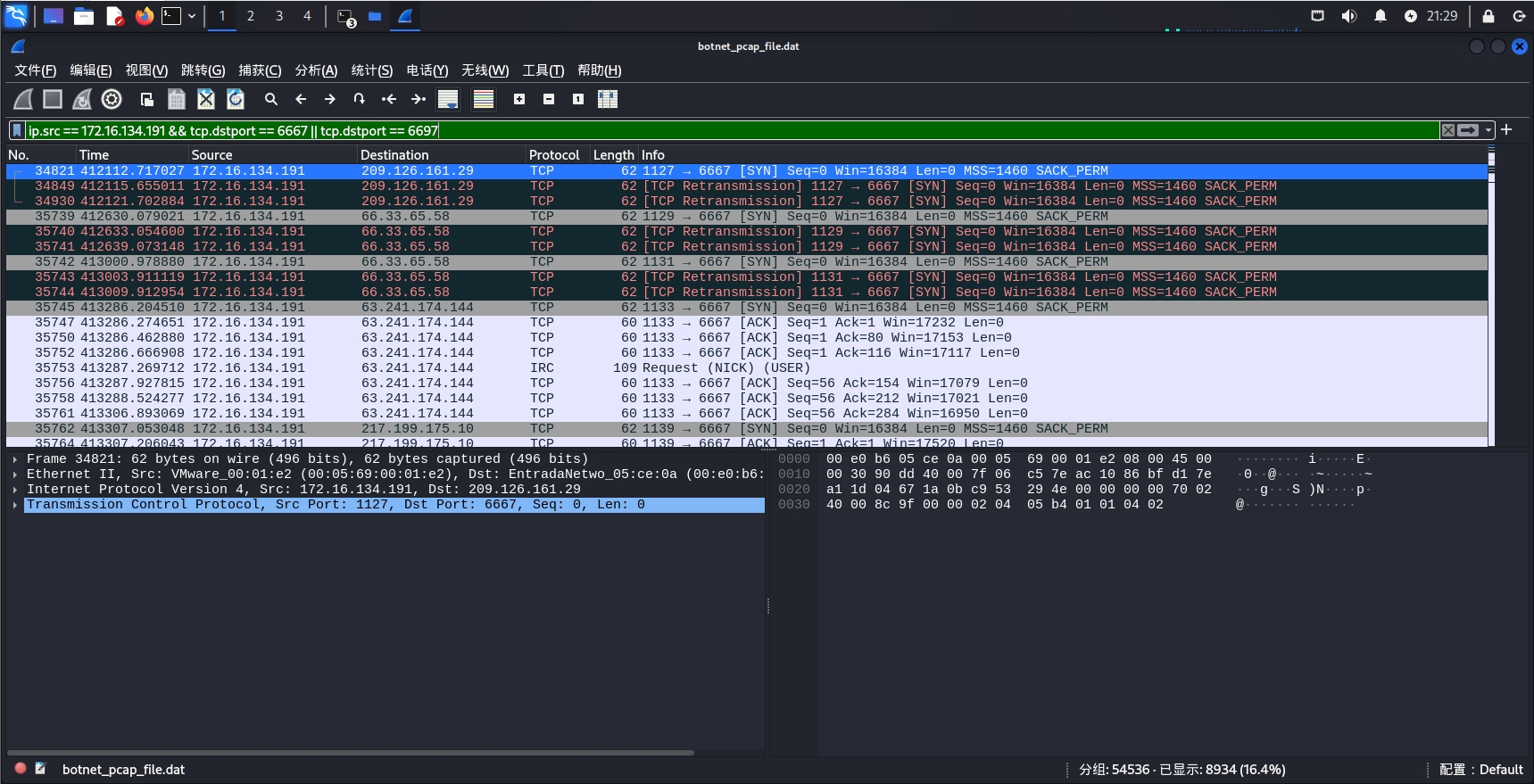The width and height of the screenshot is (1534, 784).
Task: Open the 视图(V) menu
Action: click(146, 70)
